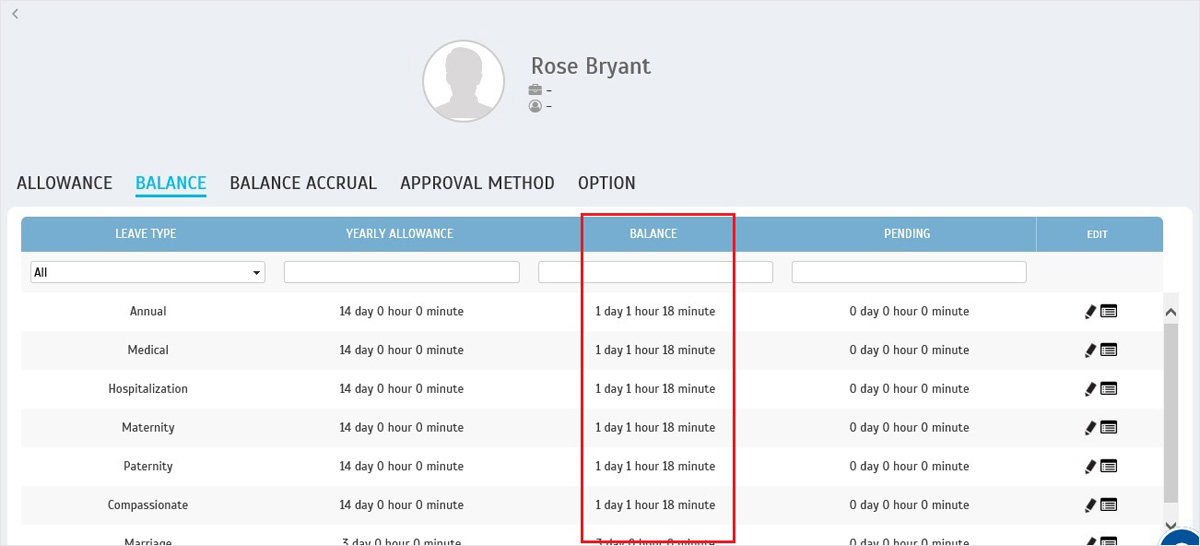Click Annual's '14 day 0 hour 0 minute' allowance
Image resolution: width=1200 pixels, height=546 pixels.
(401, 312)
